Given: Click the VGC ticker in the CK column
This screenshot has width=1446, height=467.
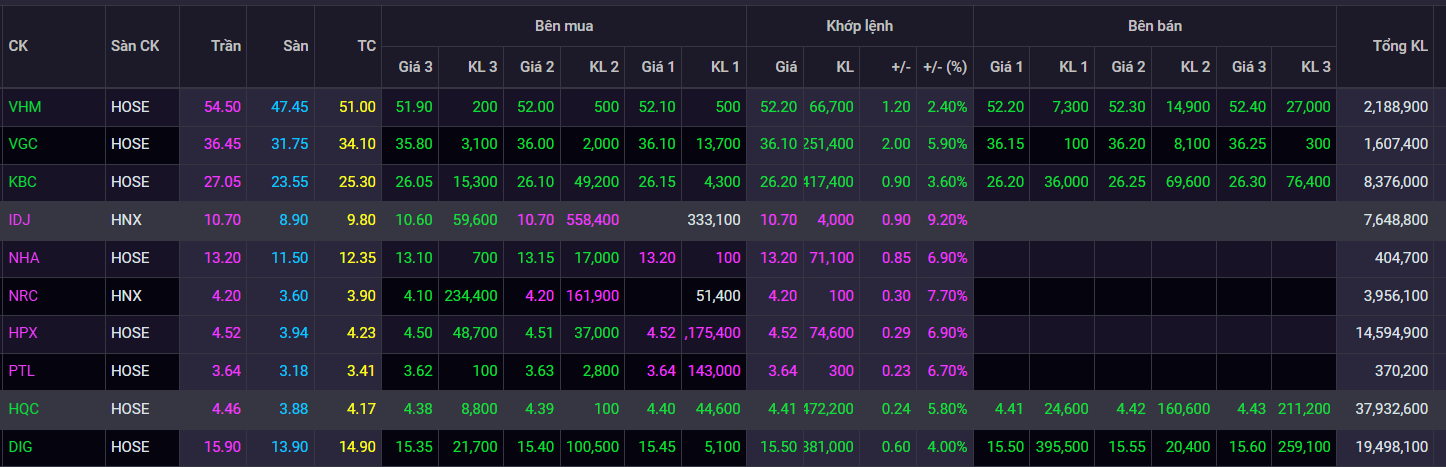Looking at the screenshot, I should click(25, 144).
